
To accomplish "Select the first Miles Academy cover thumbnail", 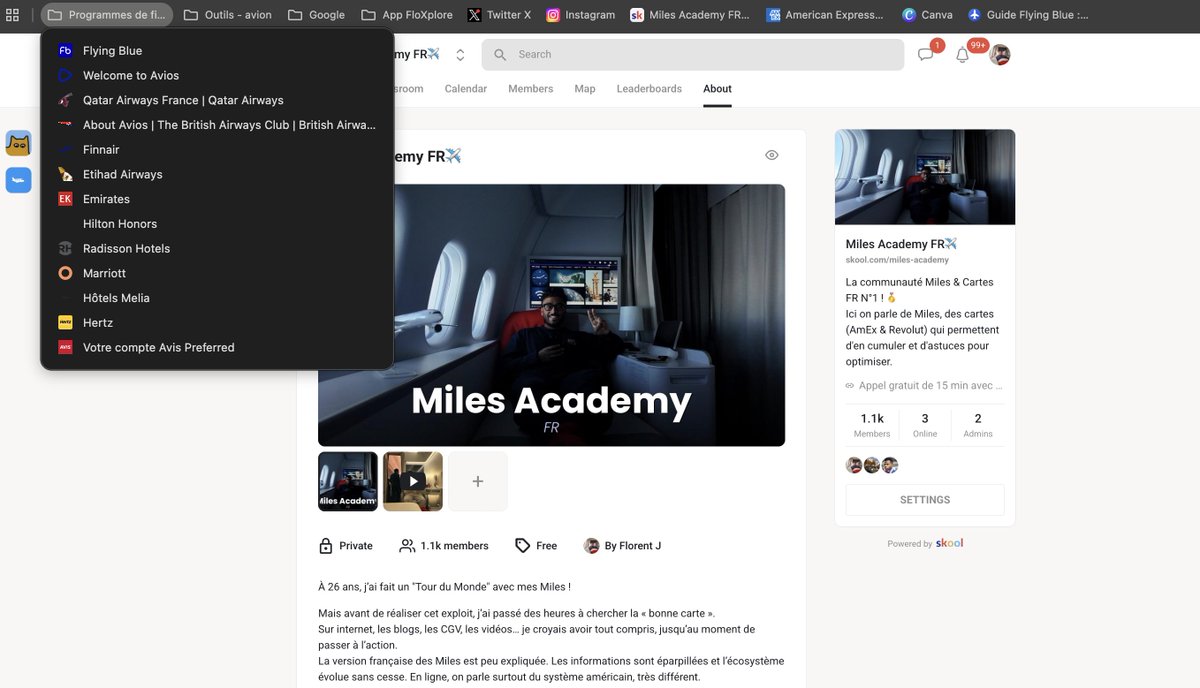I will (x=348, y=481).
